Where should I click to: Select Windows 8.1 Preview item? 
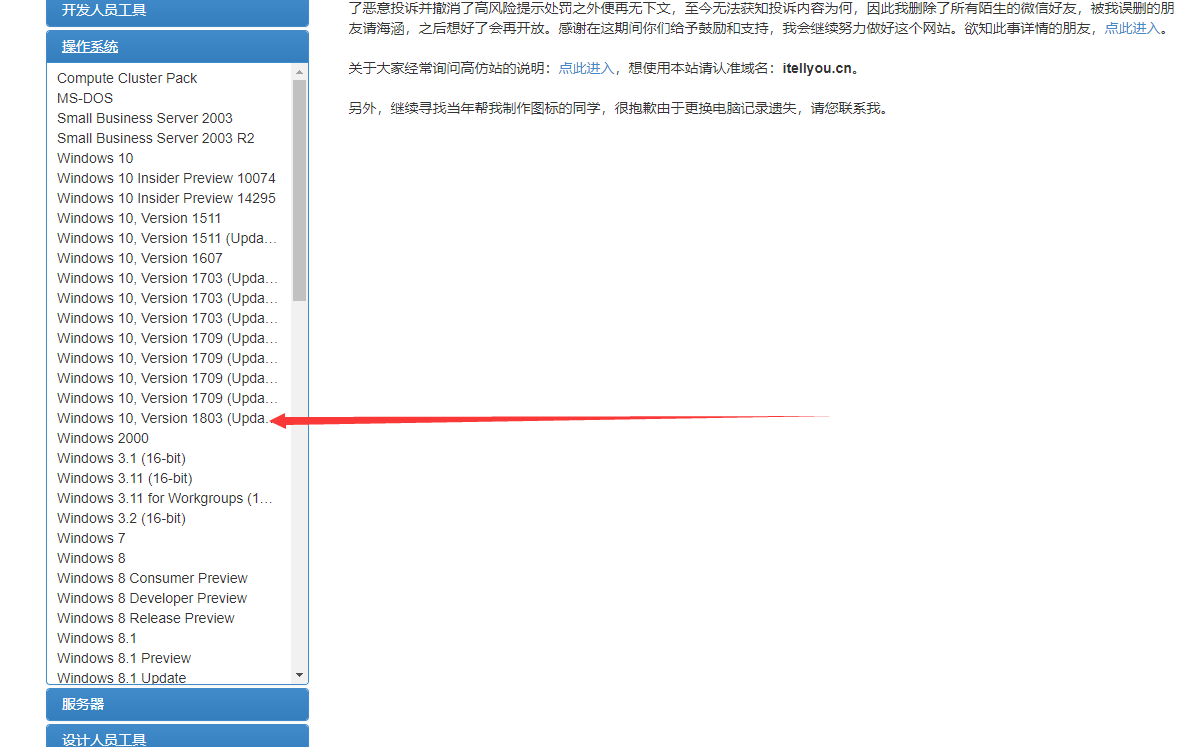click(124, 658)
